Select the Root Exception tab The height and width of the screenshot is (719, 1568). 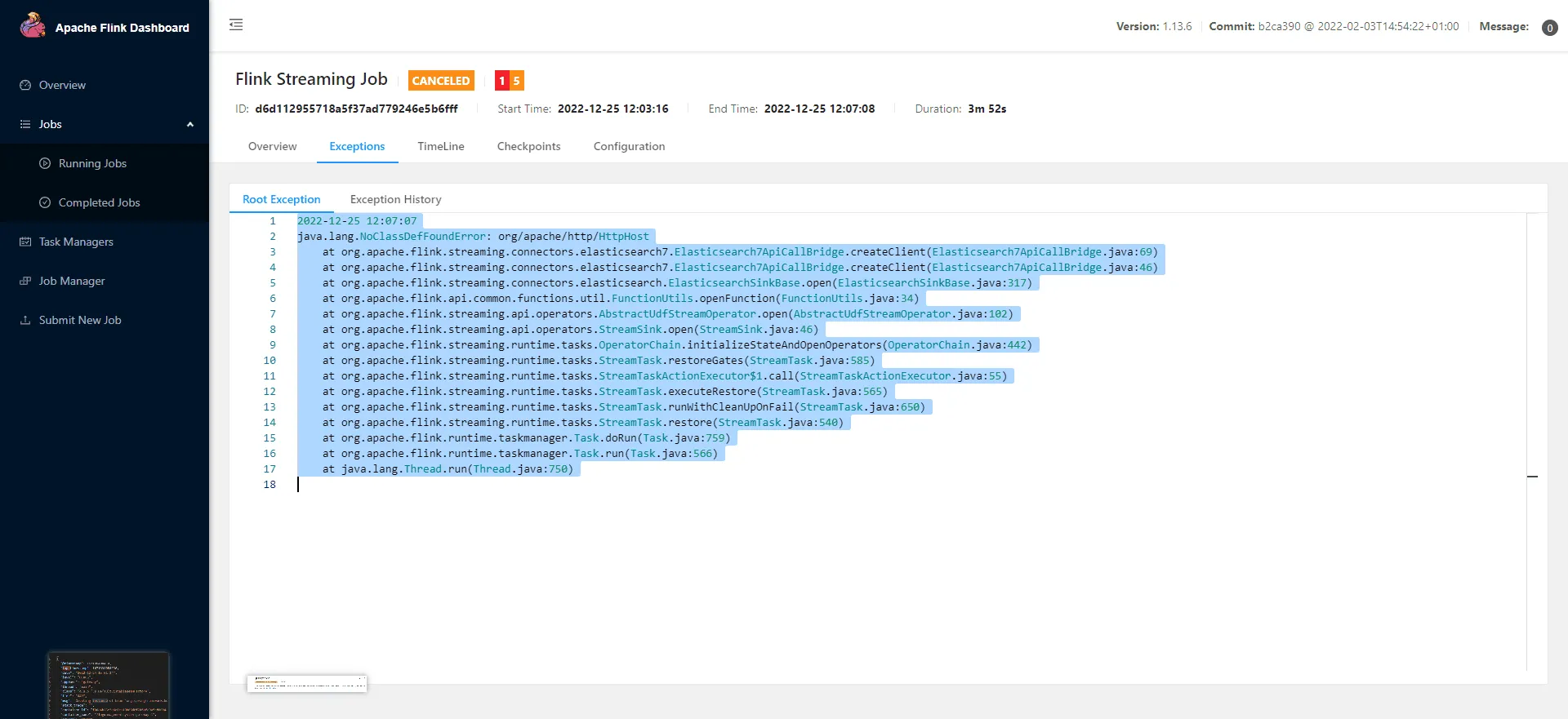pos(281,199)
